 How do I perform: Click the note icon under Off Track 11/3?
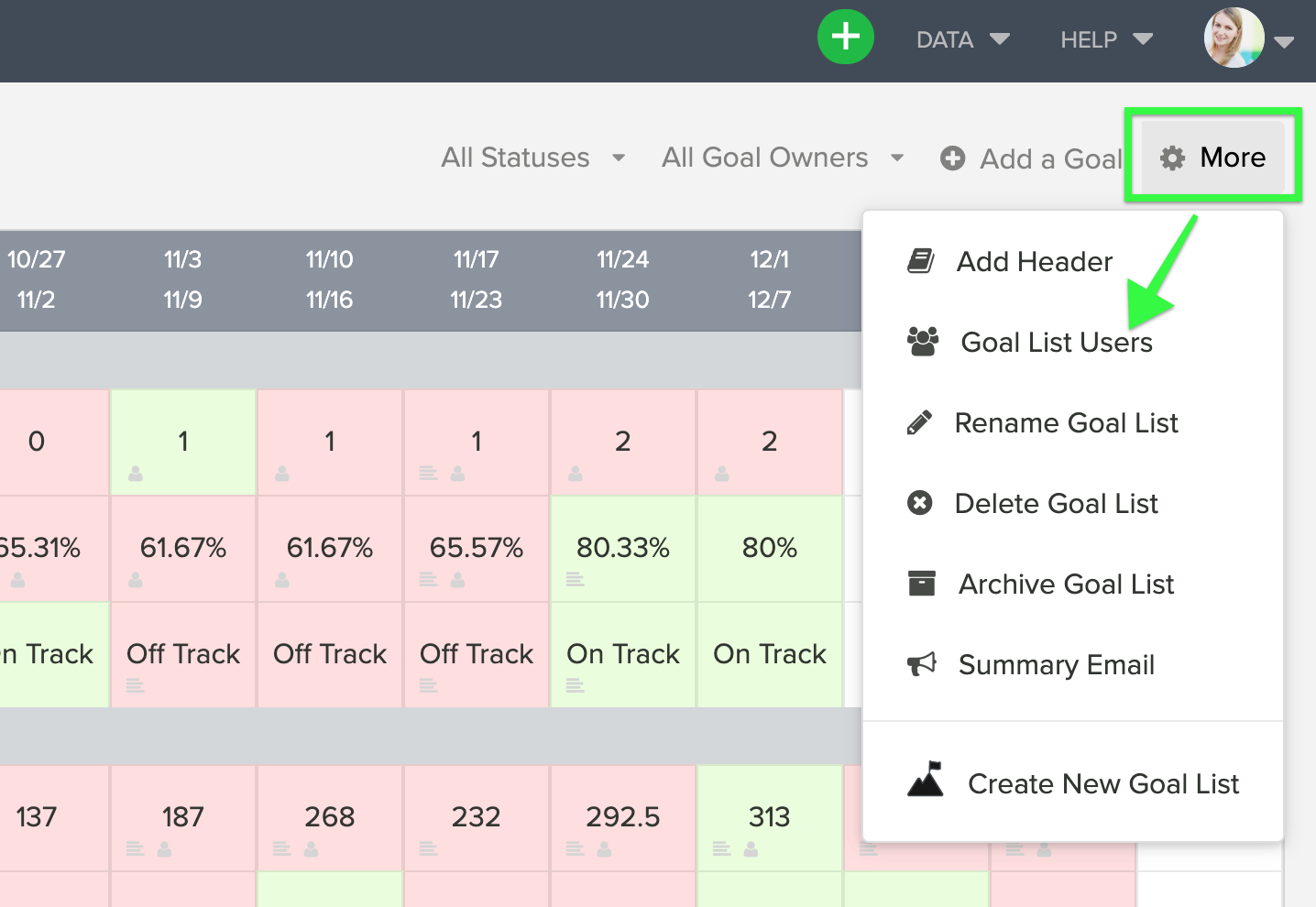pyautogui.click(x=135, y=685)
